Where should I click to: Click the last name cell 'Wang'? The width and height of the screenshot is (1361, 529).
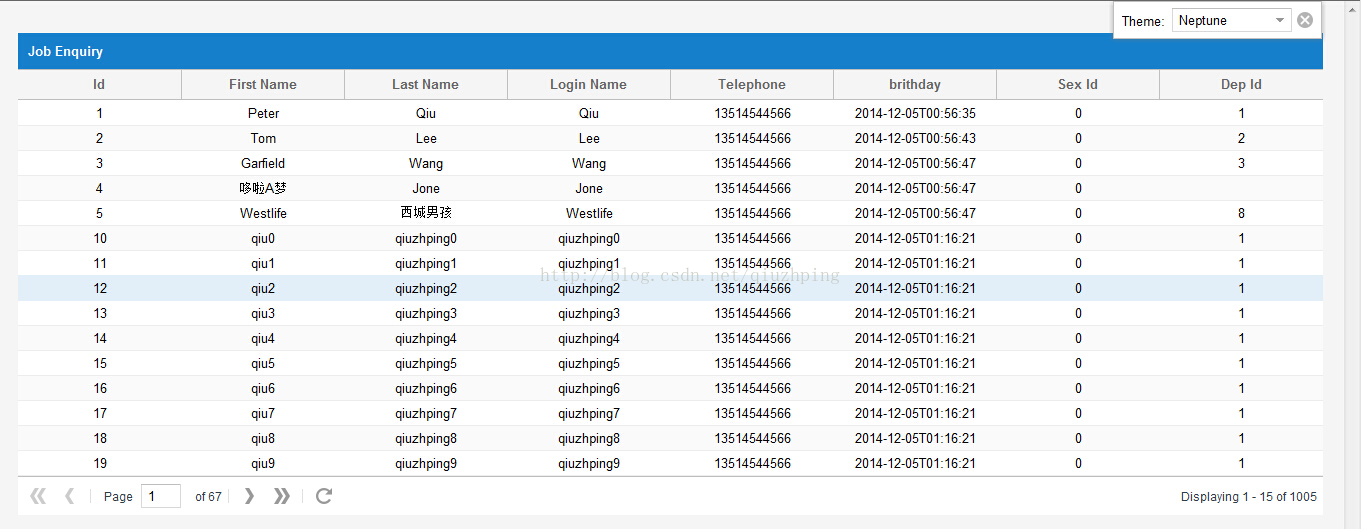426,163
